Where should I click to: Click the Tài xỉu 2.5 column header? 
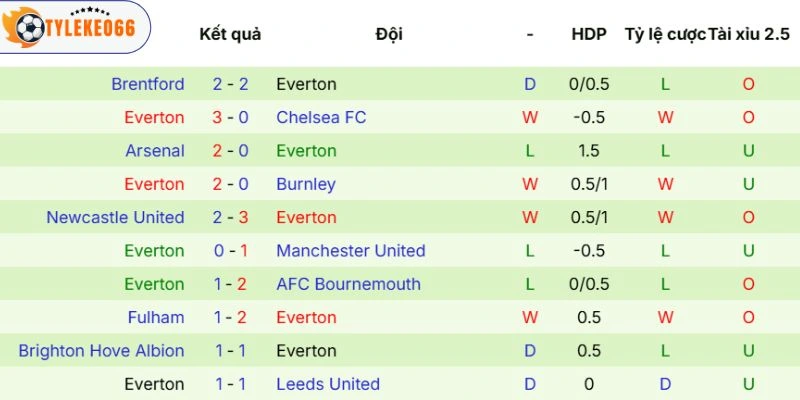[749, 34]
